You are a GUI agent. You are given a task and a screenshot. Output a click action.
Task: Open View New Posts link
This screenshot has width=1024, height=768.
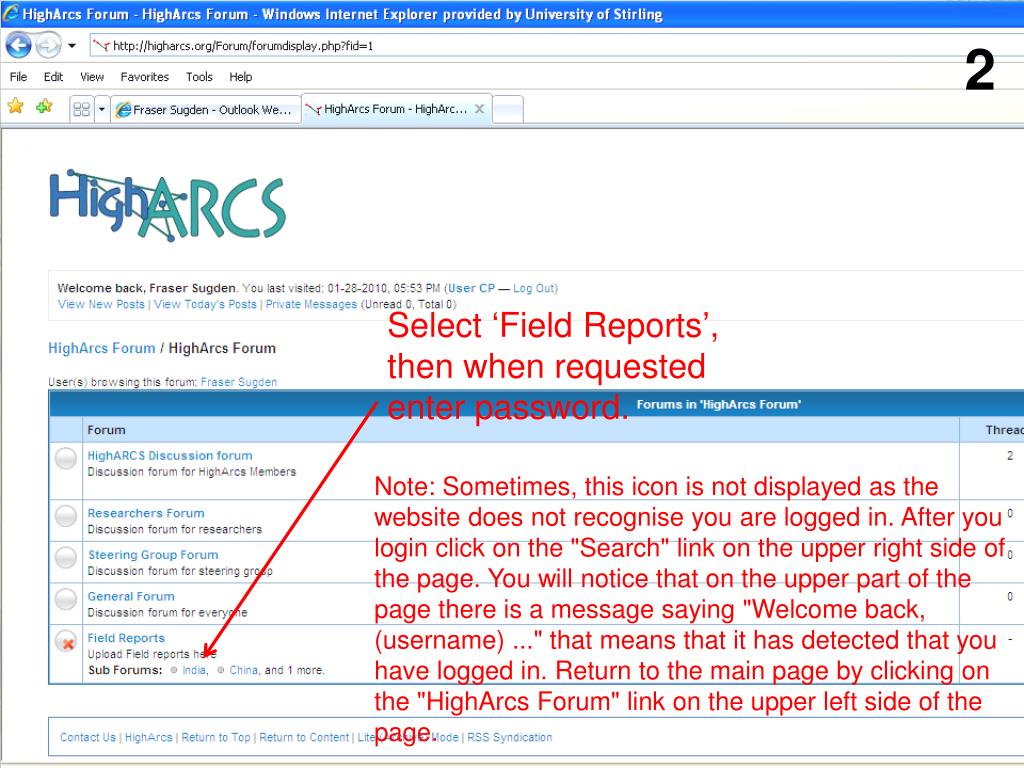pyautogui.click(x=101, y=304)
